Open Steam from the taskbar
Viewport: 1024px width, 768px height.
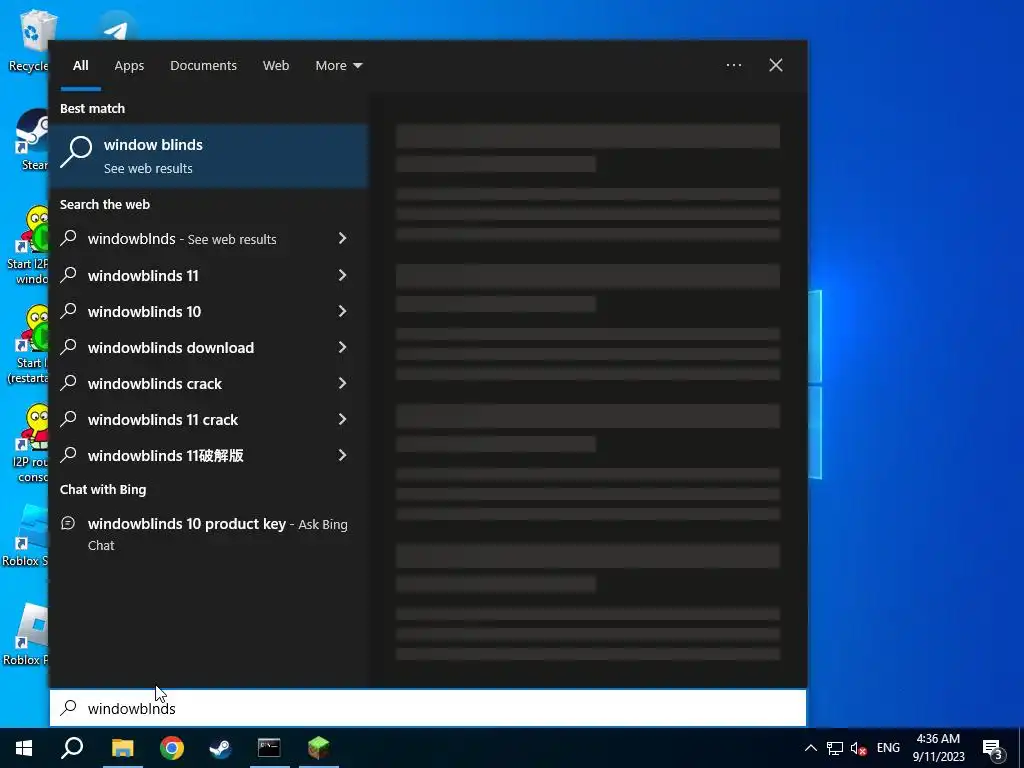(x=220, y=748)
